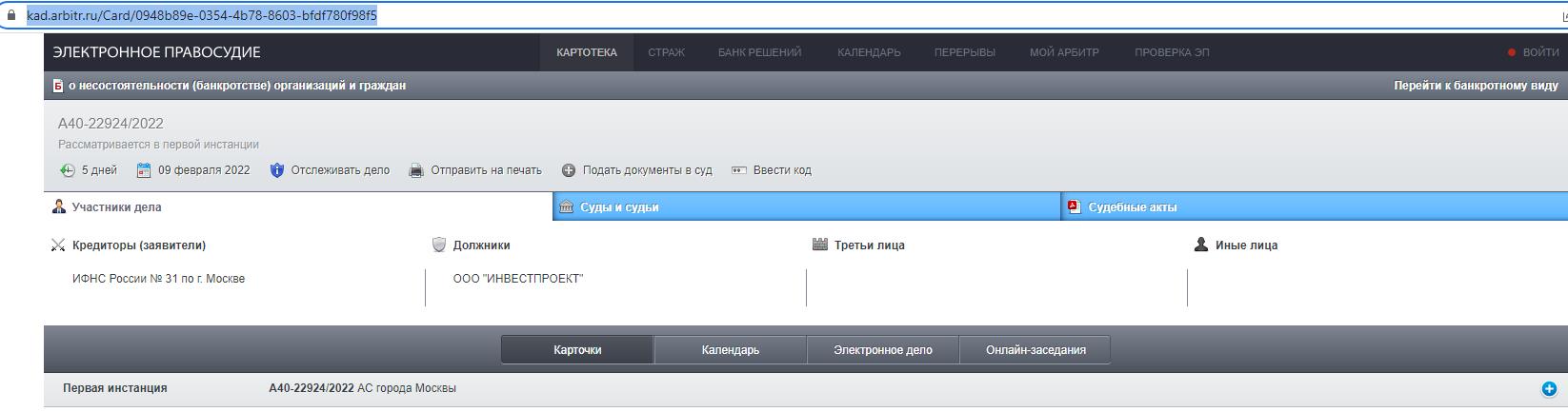Image resolution: width=1568 pixels, height=412 pixels.
Task: Click Отправить на печать link
Action: click(x=486, y=170)
